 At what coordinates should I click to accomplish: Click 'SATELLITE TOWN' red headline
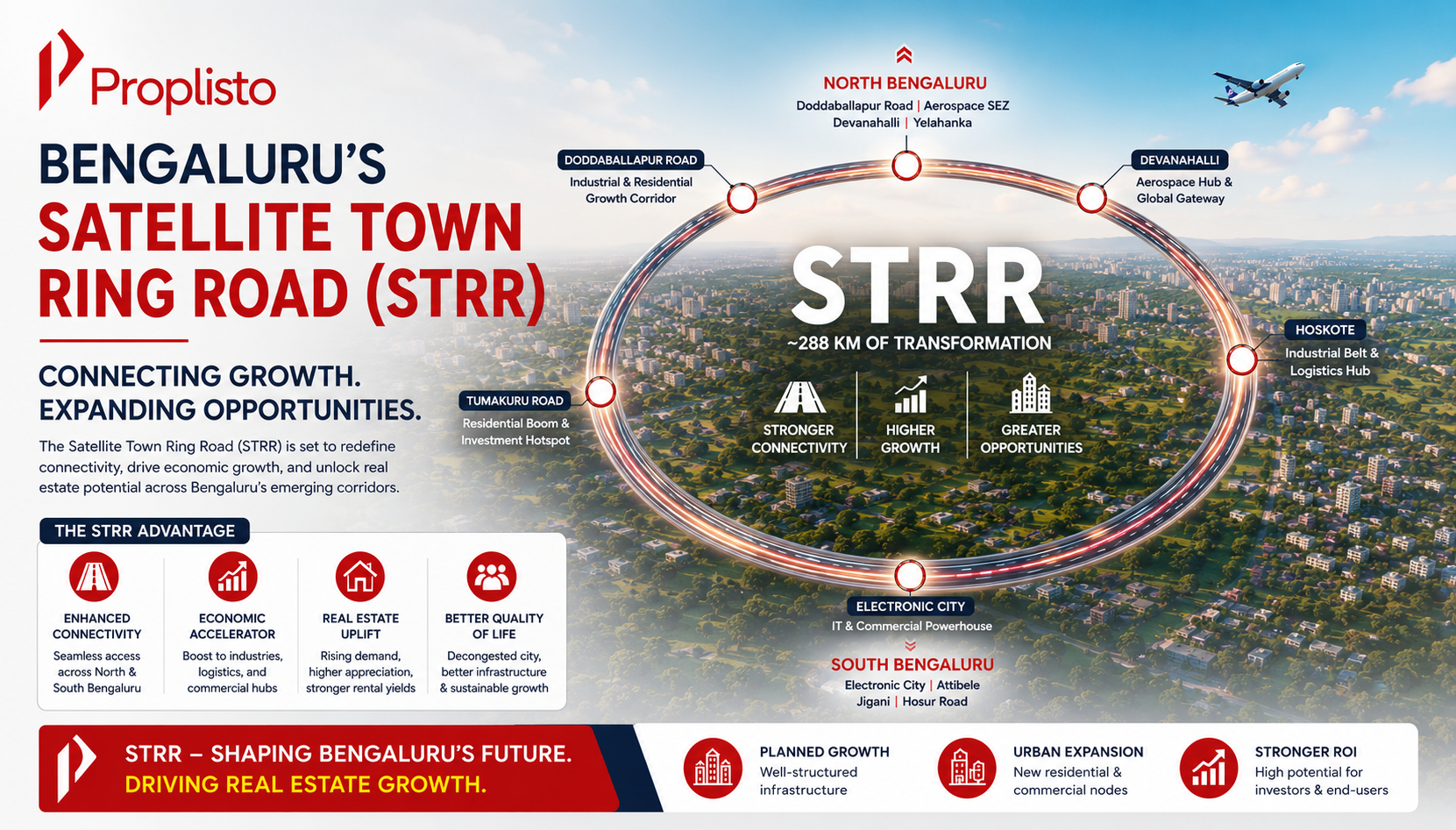click(281, 228)
